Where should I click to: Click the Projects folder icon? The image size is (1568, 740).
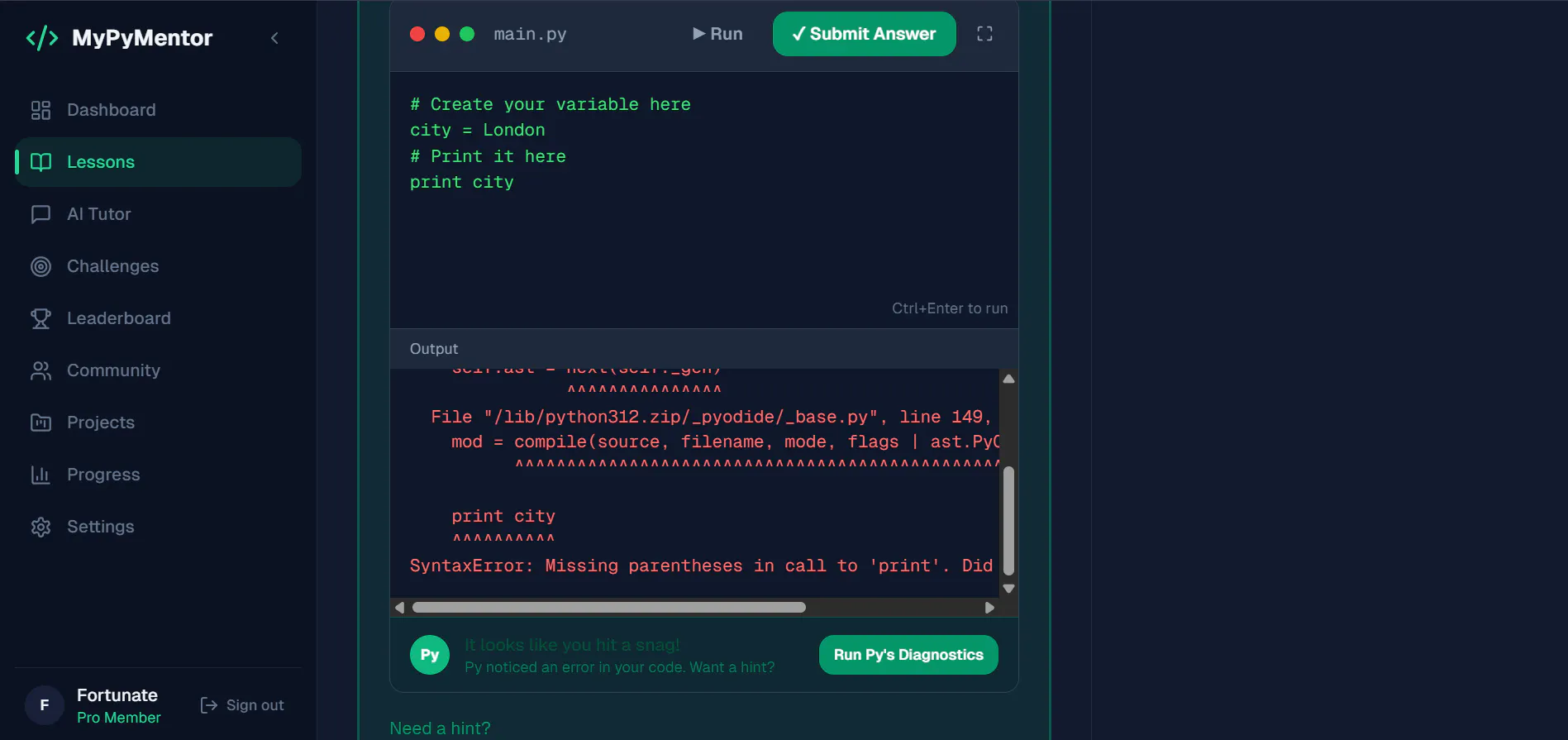pyautogui.click(x=41, y=423)
